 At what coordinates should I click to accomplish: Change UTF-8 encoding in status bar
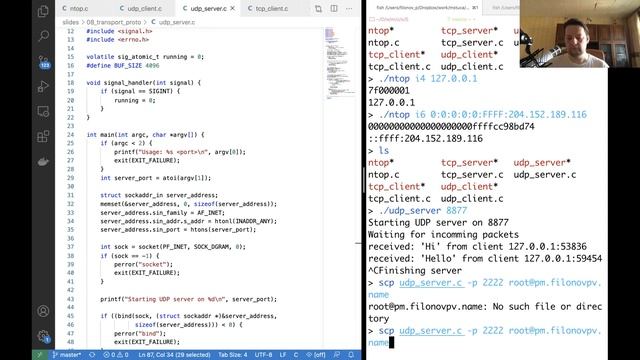click(x=263, y=355)
